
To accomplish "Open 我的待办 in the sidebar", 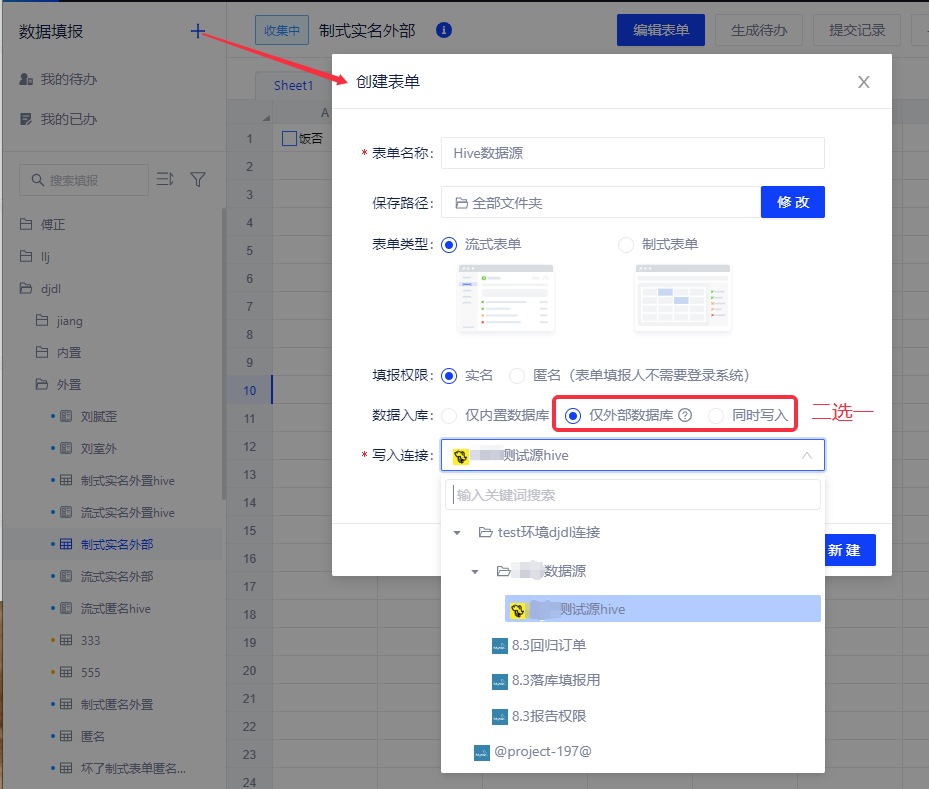I will 68,79.
